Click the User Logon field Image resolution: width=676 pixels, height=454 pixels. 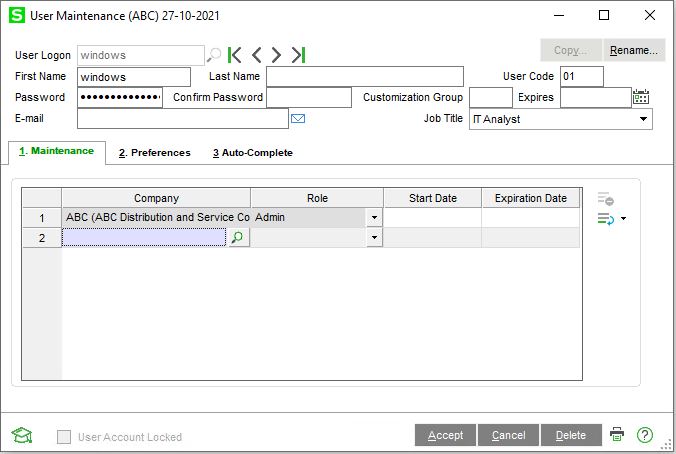[141, 55]
